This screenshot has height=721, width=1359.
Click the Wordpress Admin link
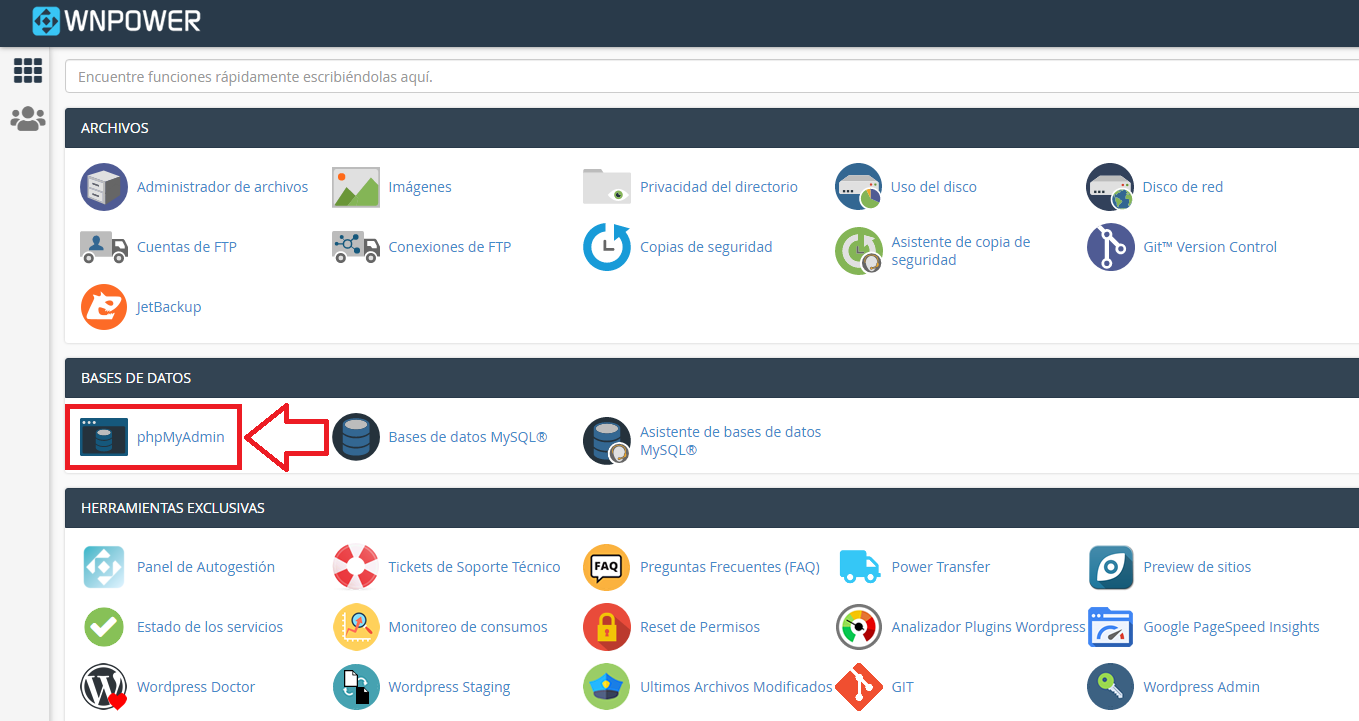[1201, 687]
